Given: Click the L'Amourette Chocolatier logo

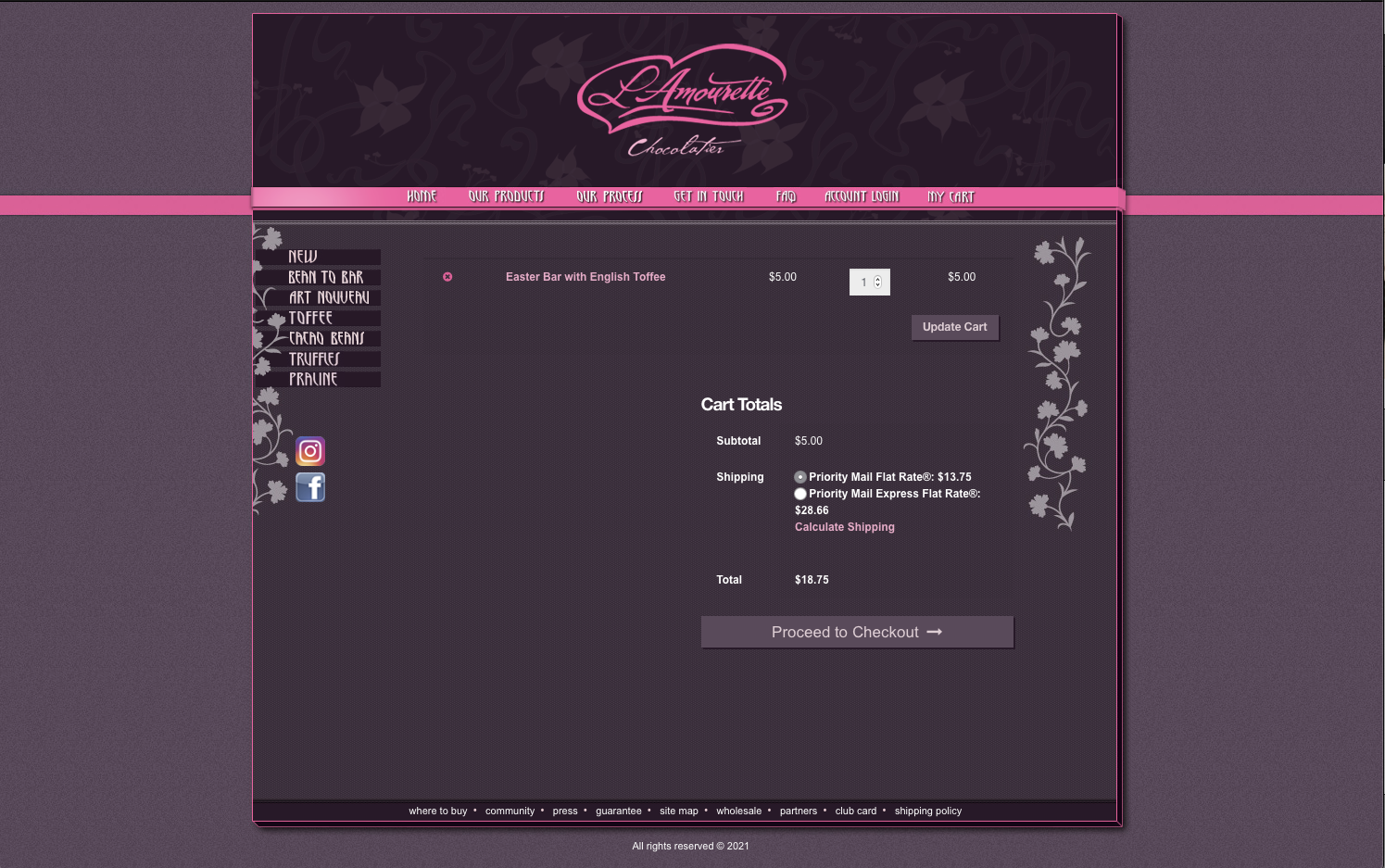Looking at the screenshot, I should (684, 100).
